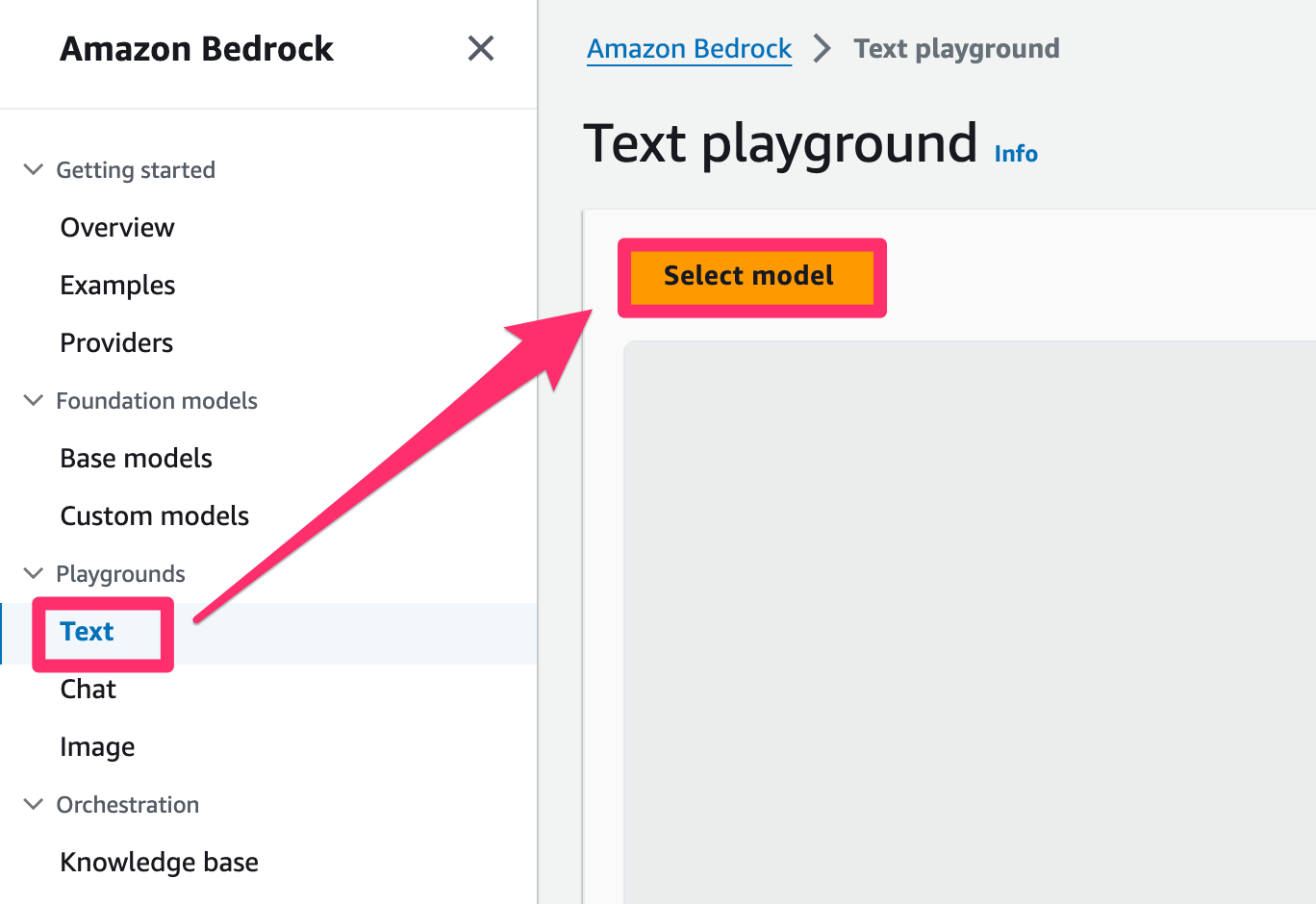
Task: Close the Amazon Bedrock navigation panel
Action: coord(480,48)
